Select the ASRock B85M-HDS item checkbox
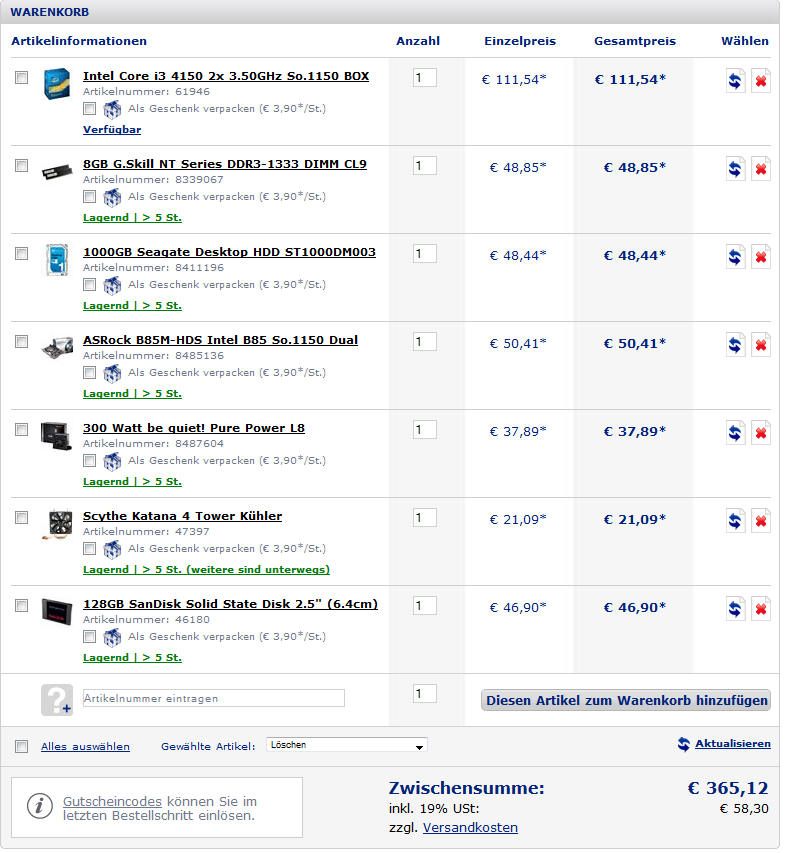The image size is (790, 853). pyautogui.click(x=22, y=343)
